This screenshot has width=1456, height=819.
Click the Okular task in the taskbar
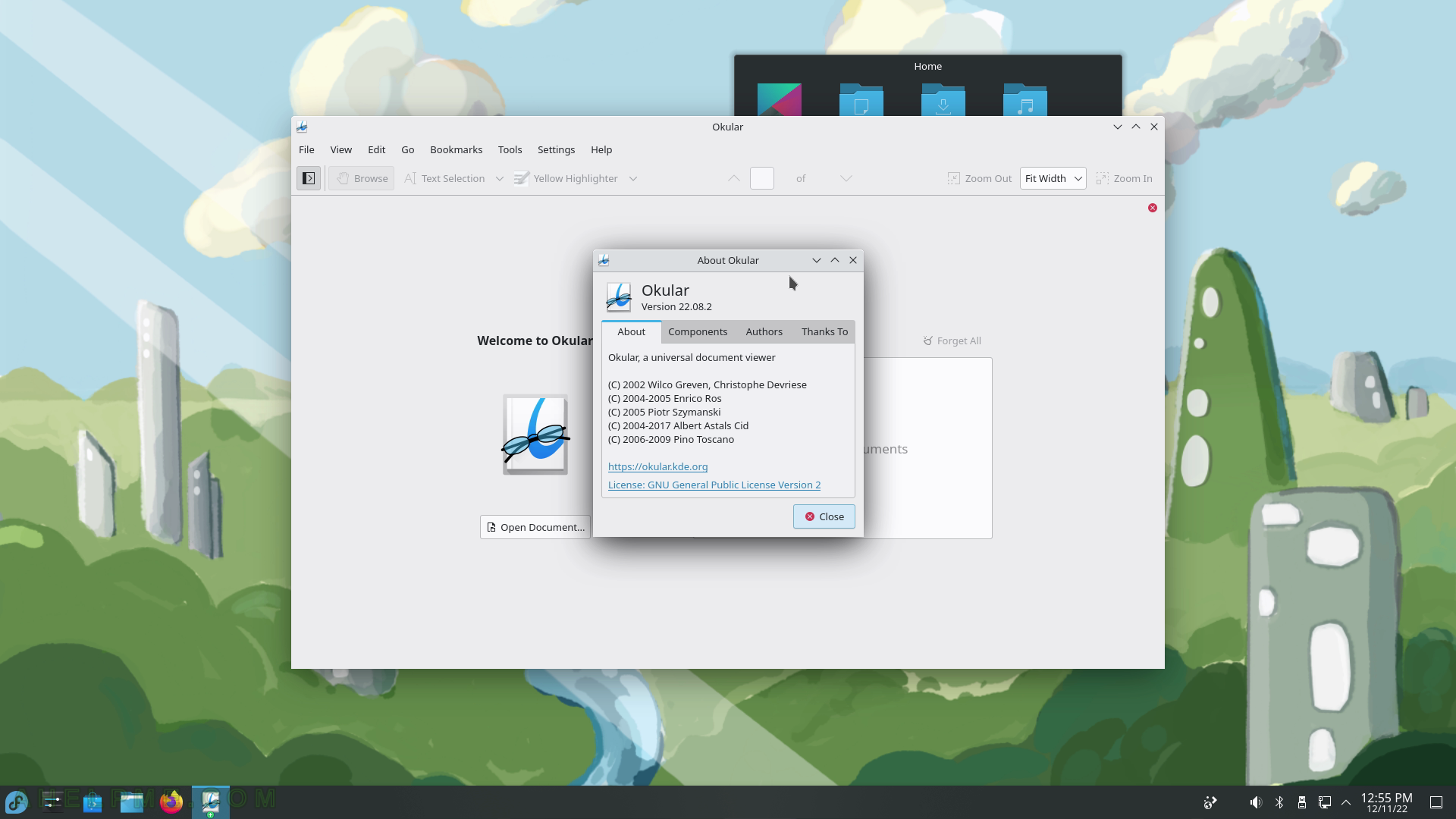211,802
